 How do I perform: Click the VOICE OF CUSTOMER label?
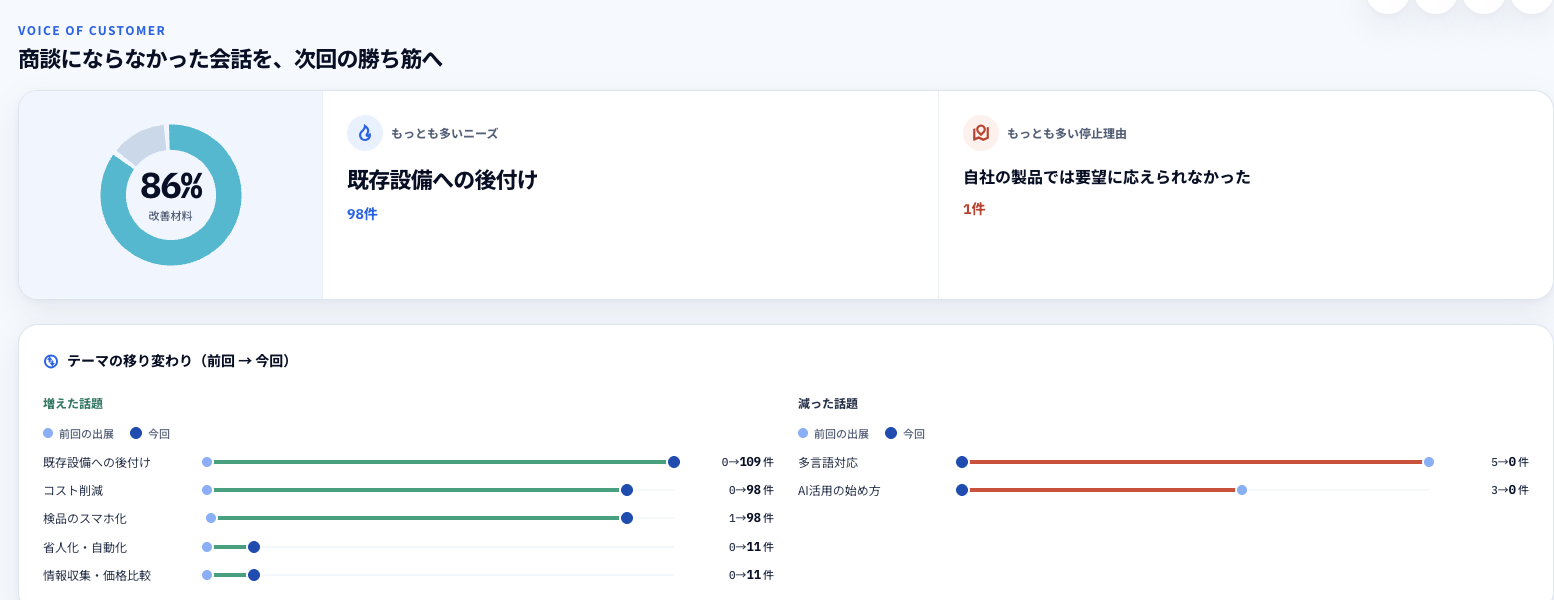pyautogui.click(x=92, y=31)
